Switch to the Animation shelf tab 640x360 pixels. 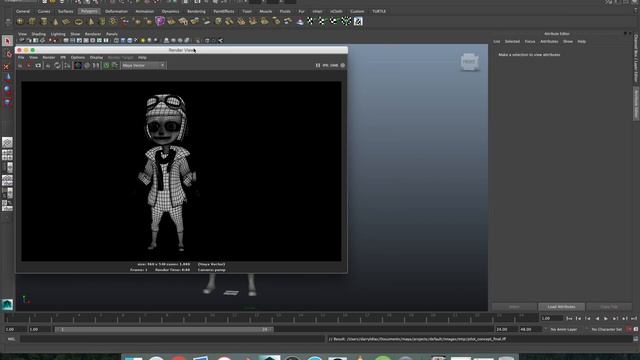(144, 11)
